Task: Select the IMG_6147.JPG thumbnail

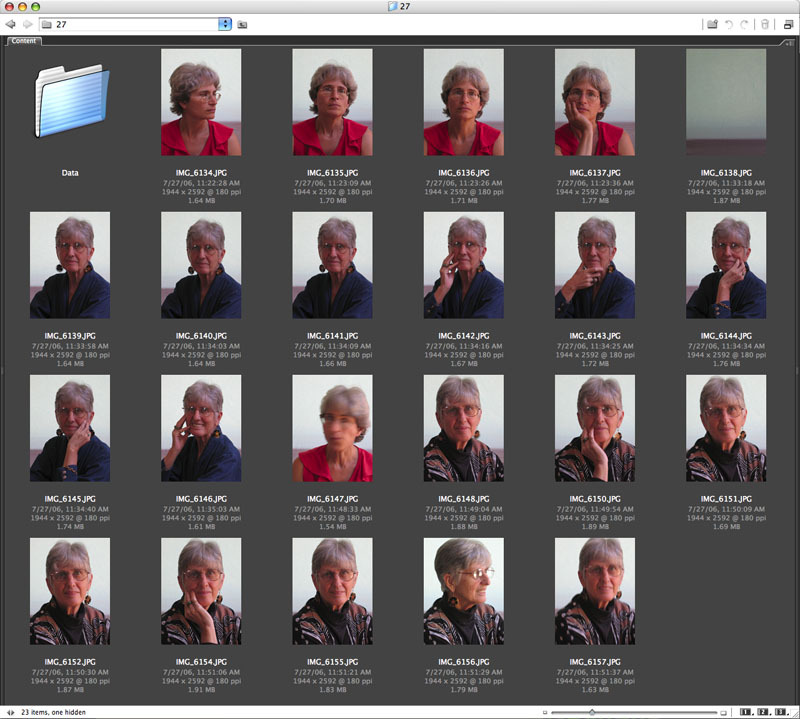Action: pos(332,429)
